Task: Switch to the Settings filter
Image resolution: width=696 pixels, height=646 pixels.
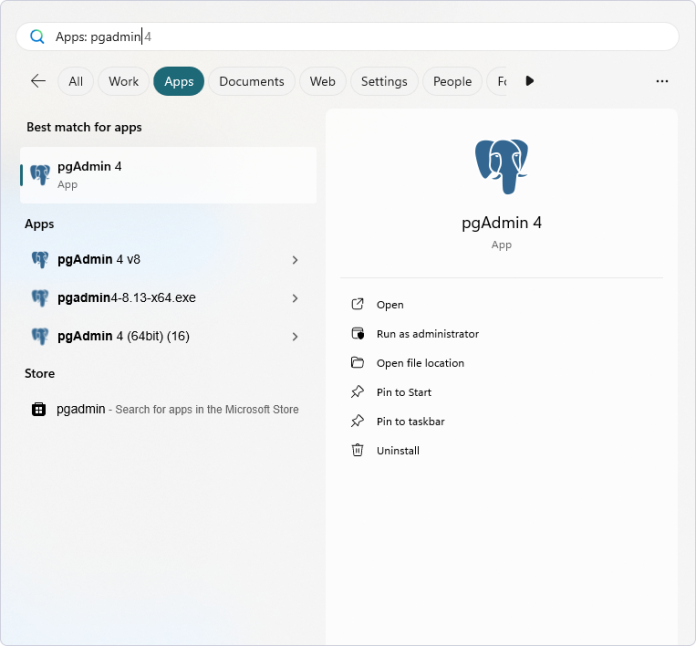Action: coord(384,81)
